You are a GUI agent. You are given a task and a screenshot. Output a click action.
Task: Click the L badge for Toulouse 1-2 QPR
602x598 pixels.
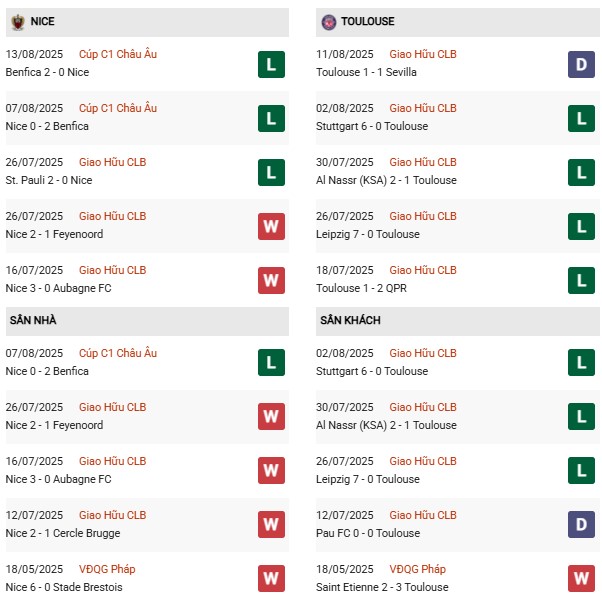coord(581,280)
